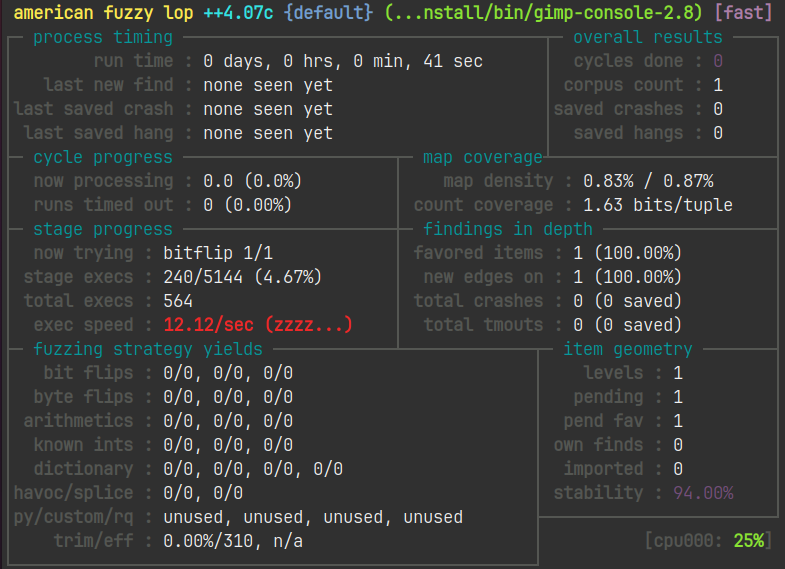Select the total execs value '564'
The height and width of the screenshot is (569, 785).
[x=178, y=301]
